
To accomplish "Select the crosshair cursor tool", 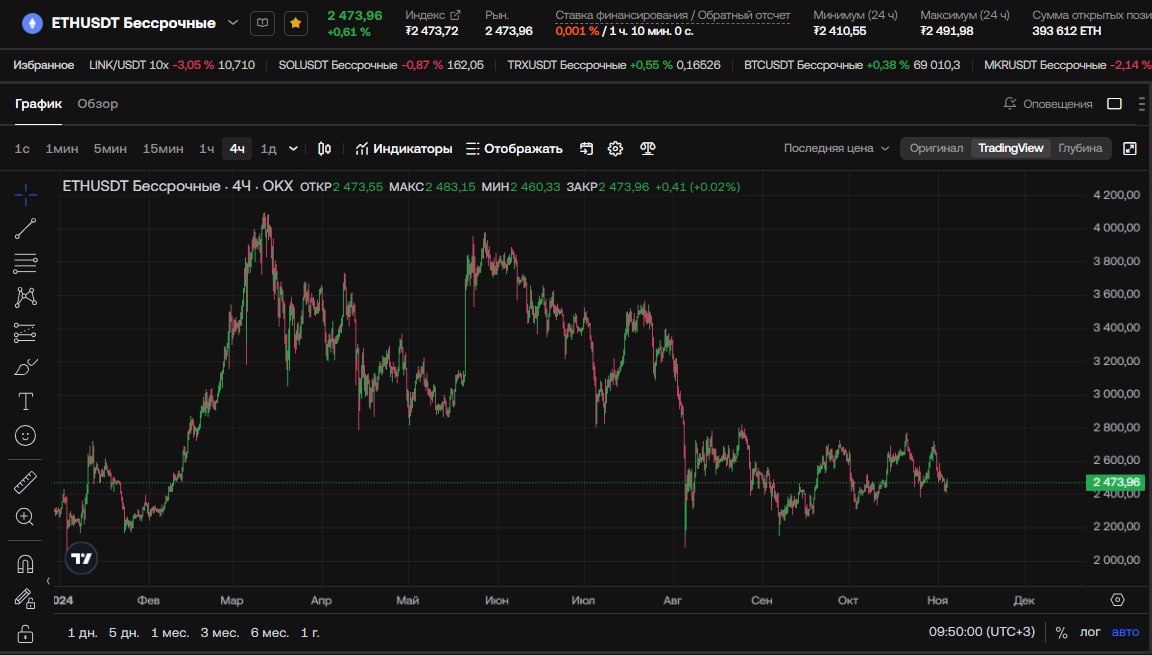I will 25,195.
